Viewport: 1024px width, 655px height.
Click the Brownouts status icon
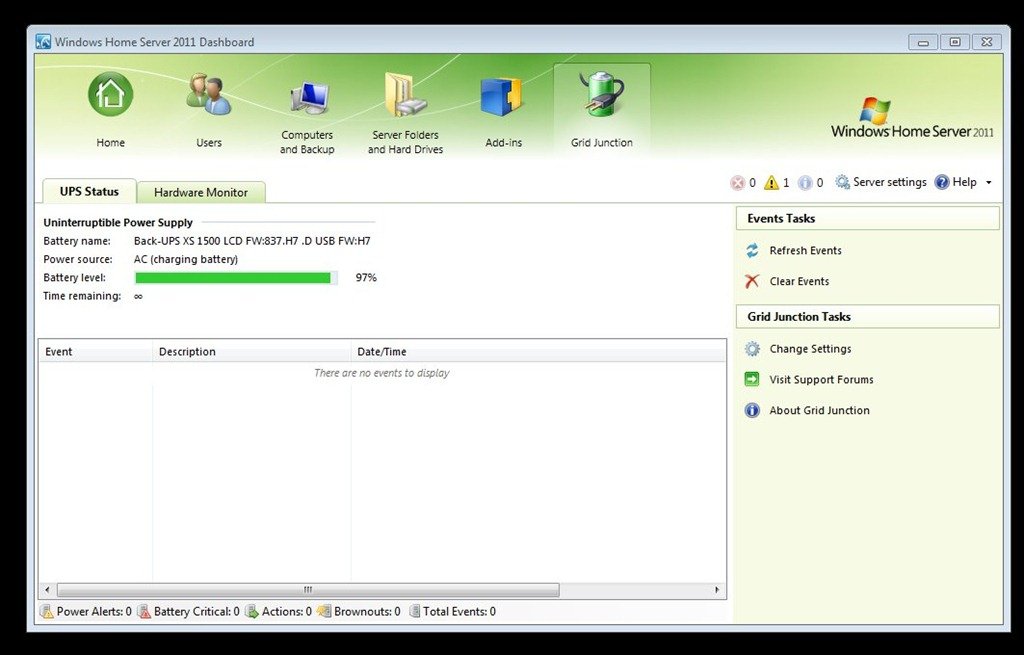click(324, 612)
